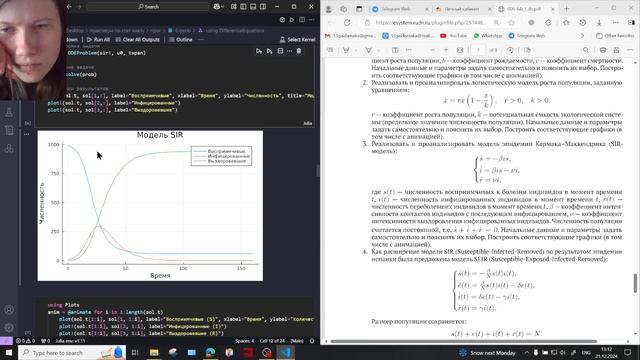Expand the favorites bar overflow chevron
Screen dimensions: 640x360
tap(582, 36)
